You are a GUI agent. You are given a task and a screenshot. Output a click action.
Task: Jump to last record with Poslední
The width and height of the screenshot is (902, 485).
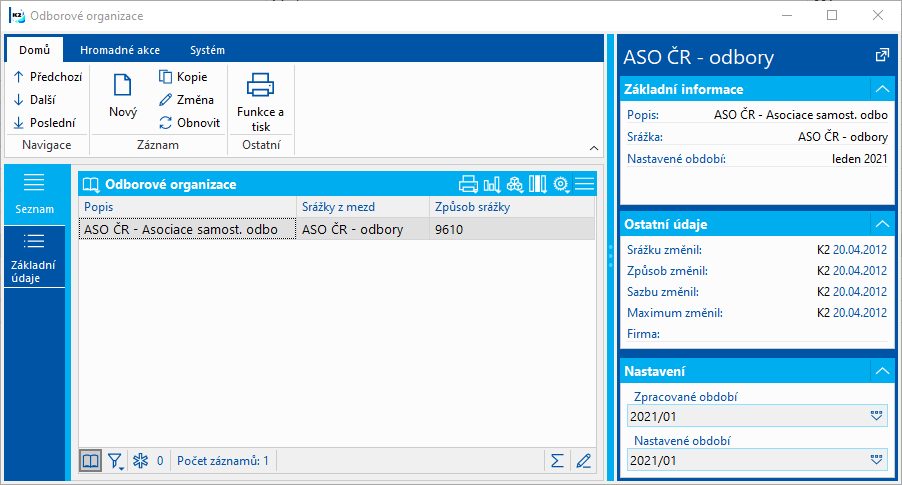click(x=44, y=123)
